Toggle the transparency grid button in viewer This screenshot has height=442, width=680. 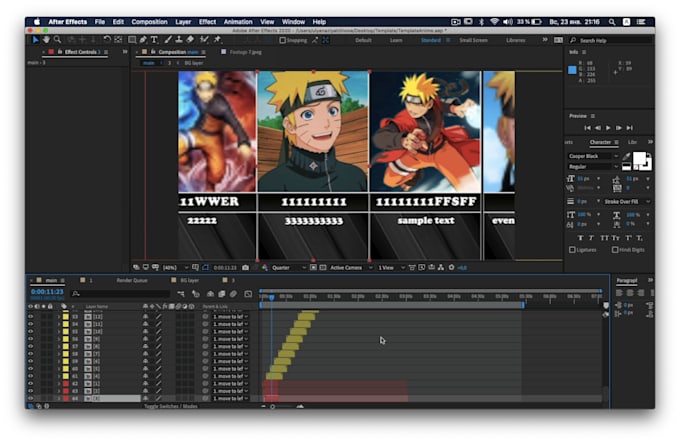[323, 268]
